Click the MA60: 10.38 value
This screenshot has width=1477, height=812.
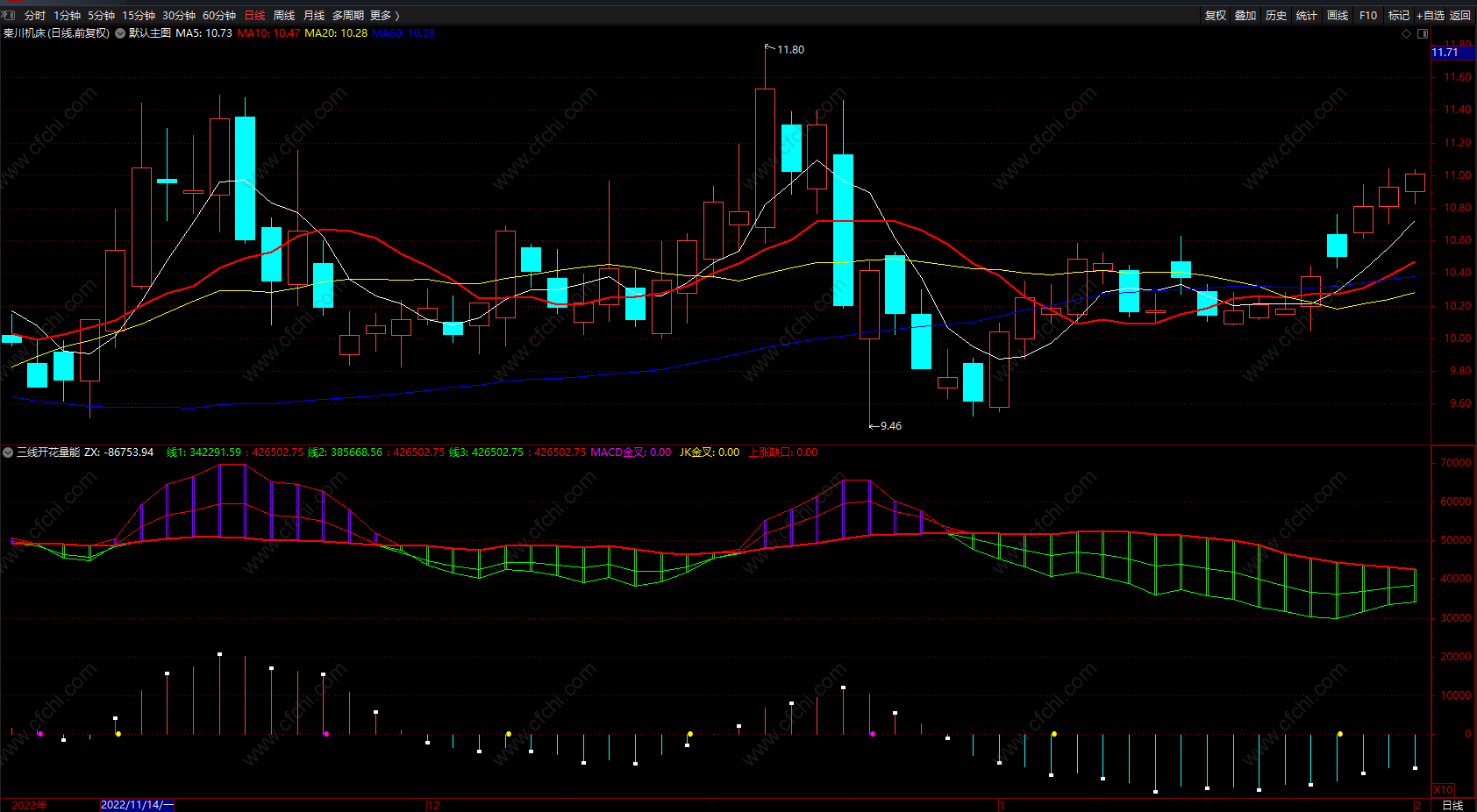click(x=403, y=33)
